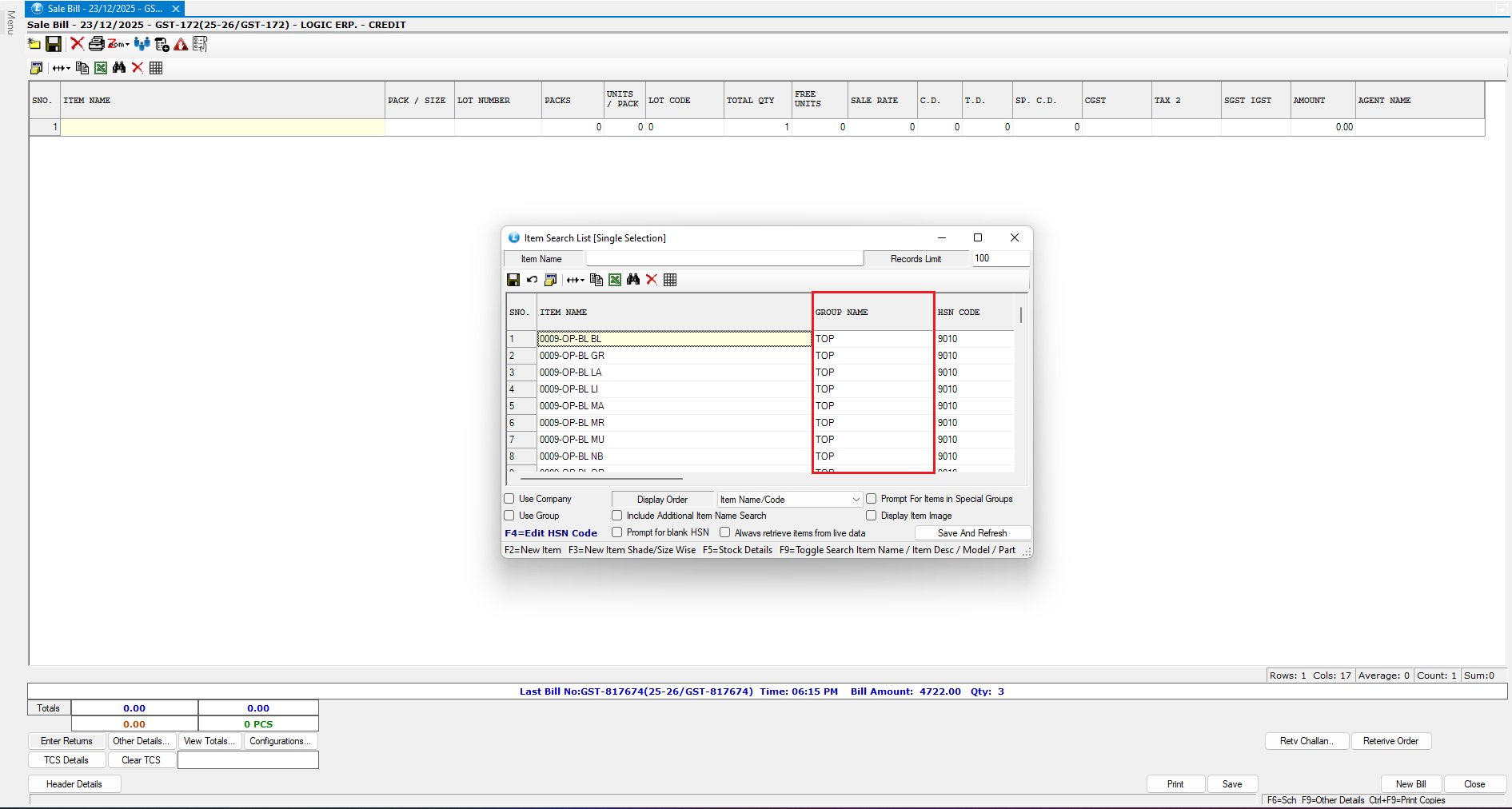Click Excel export icon in Item Search toolbar
The height and width of the screenshot is (809, 1512).
[x=615, y=280]
